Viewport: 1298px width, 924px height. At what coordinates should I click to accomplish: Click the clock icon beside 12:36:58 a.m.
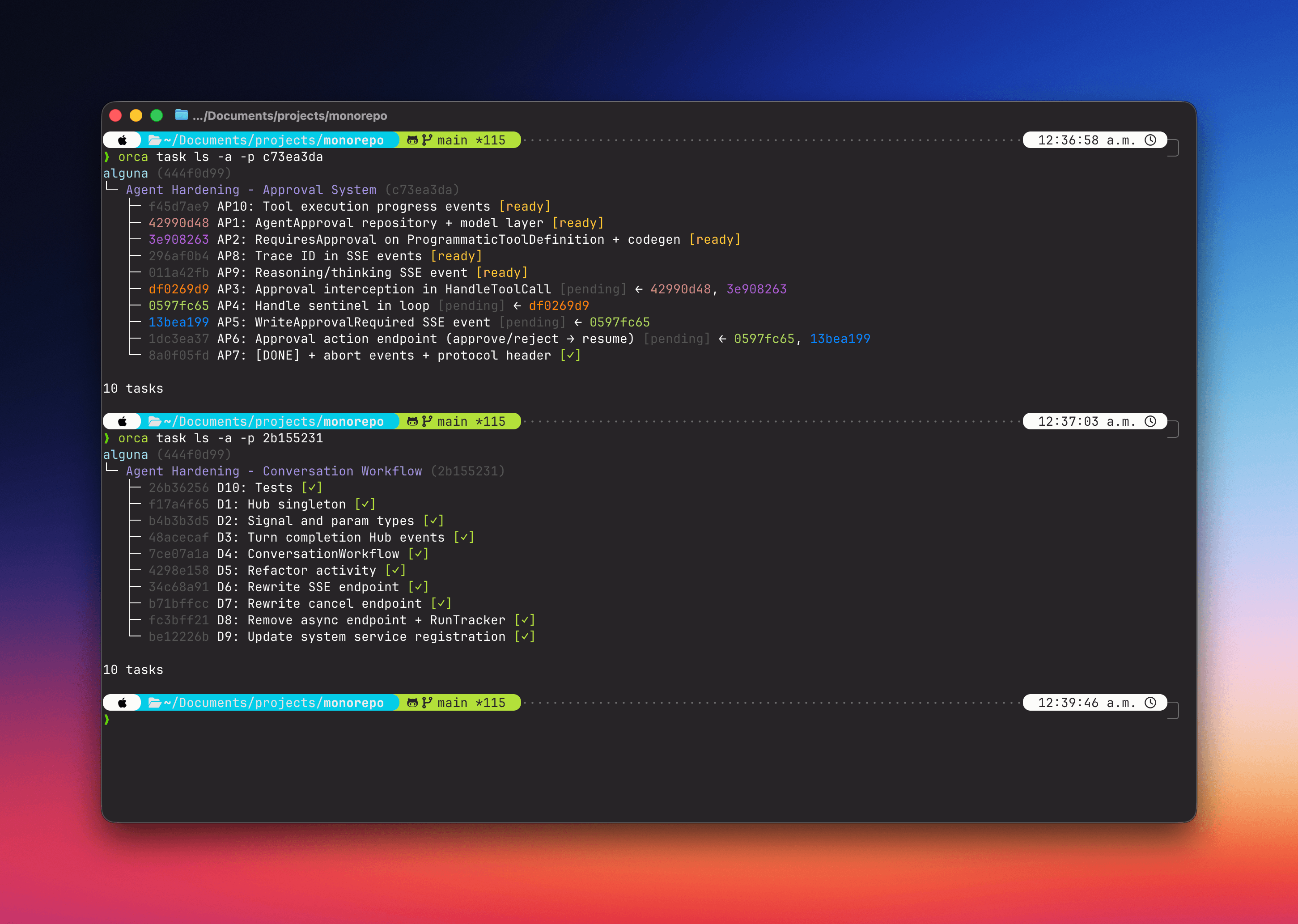[1150, 140]
